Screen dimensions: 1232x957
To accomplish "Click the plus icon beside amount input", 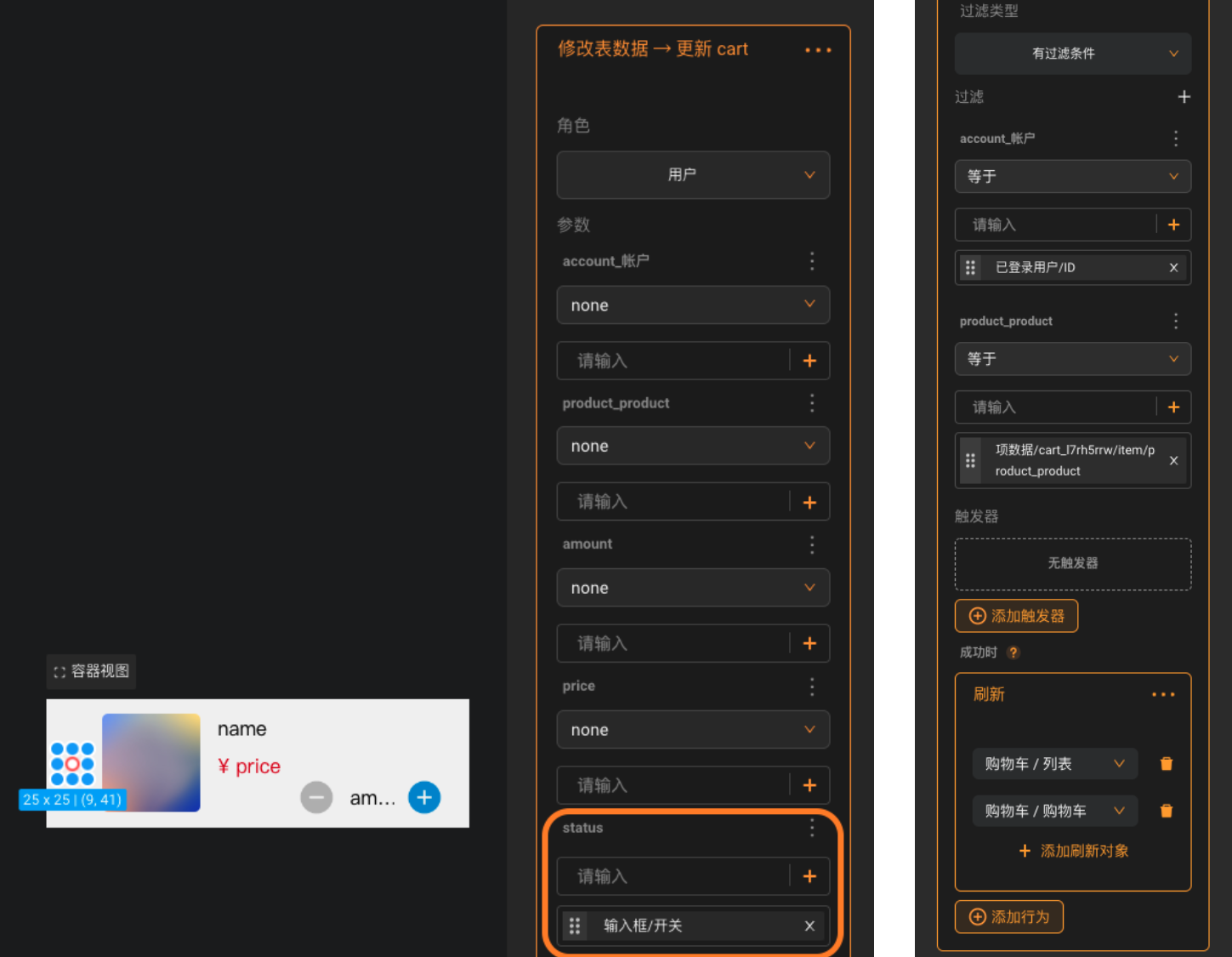I will [x=809, y=643].
